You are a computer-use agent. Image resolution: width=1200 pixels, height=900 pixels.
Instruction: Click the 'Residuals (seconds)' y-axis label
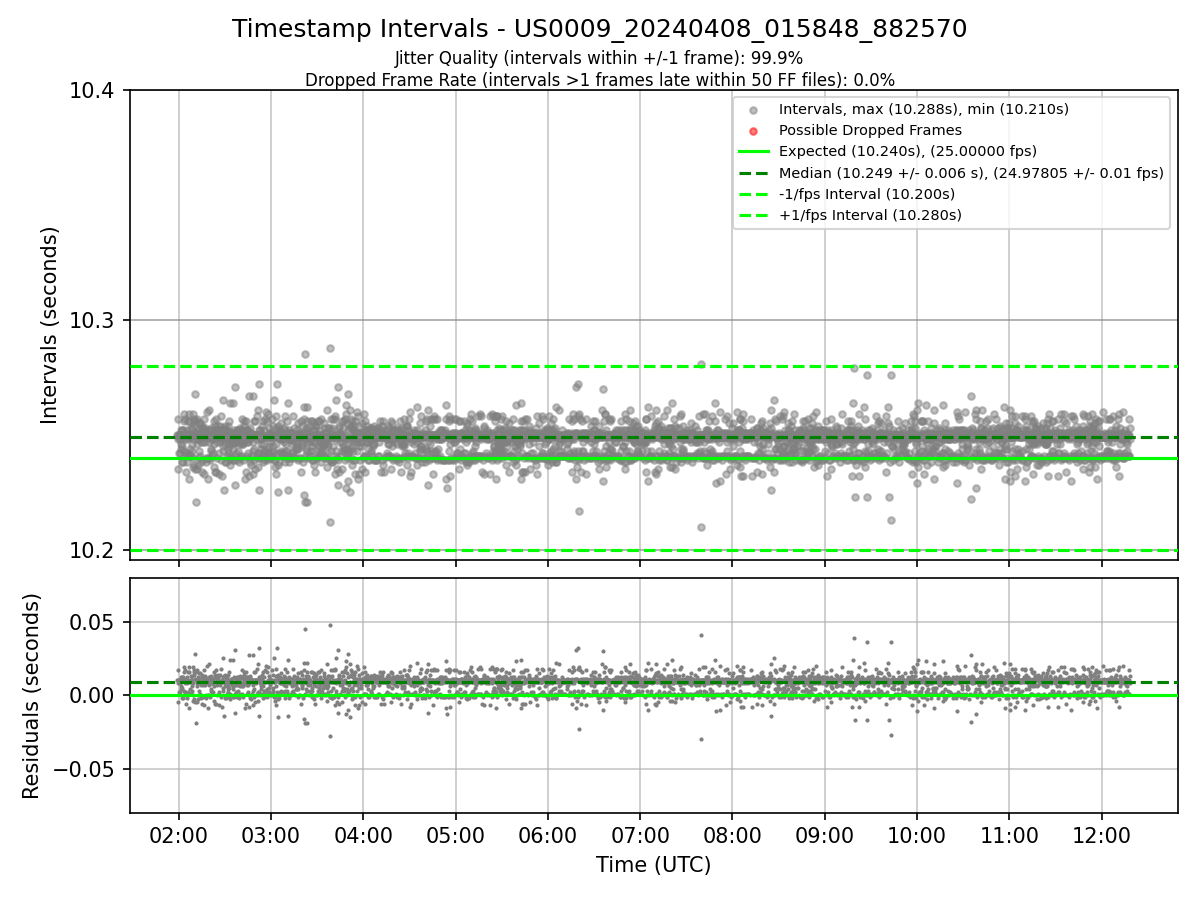32,696
